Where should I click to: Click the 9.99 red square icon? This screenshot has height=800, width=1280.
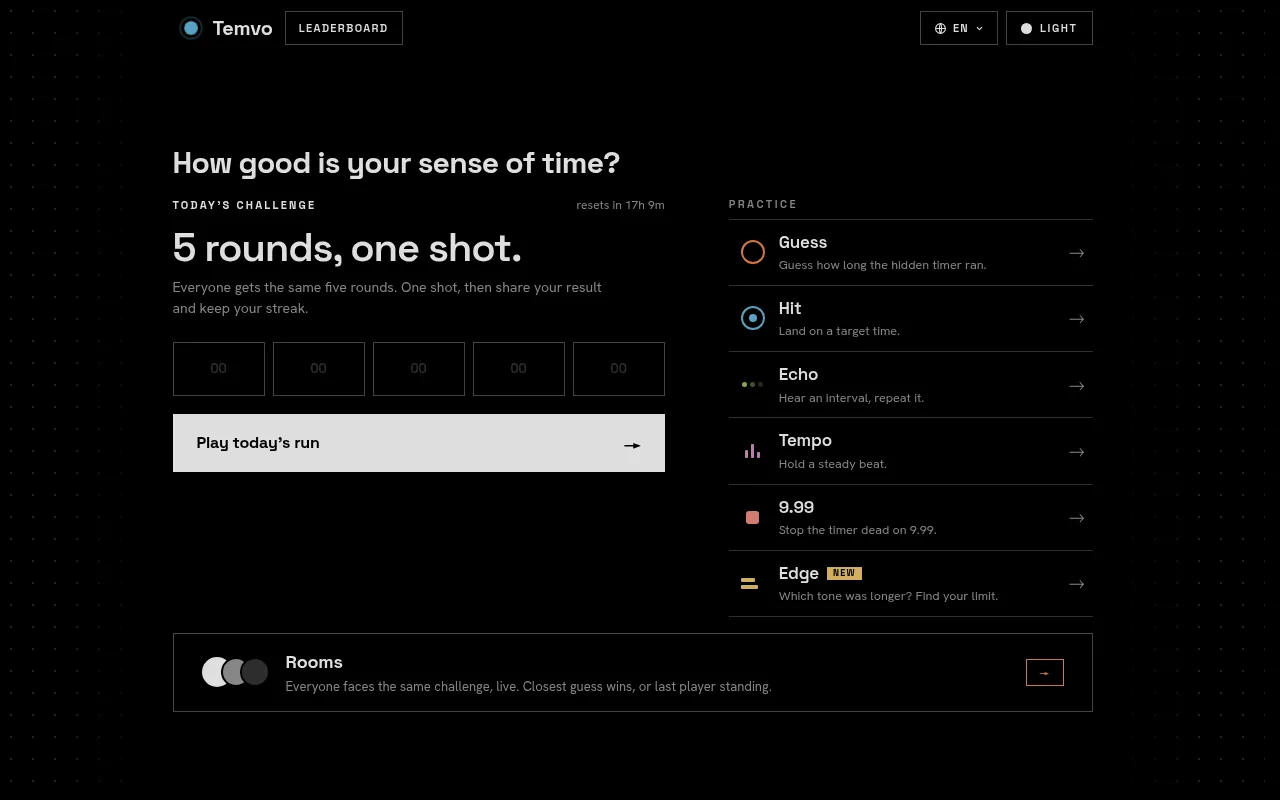(x=752, y=517)
